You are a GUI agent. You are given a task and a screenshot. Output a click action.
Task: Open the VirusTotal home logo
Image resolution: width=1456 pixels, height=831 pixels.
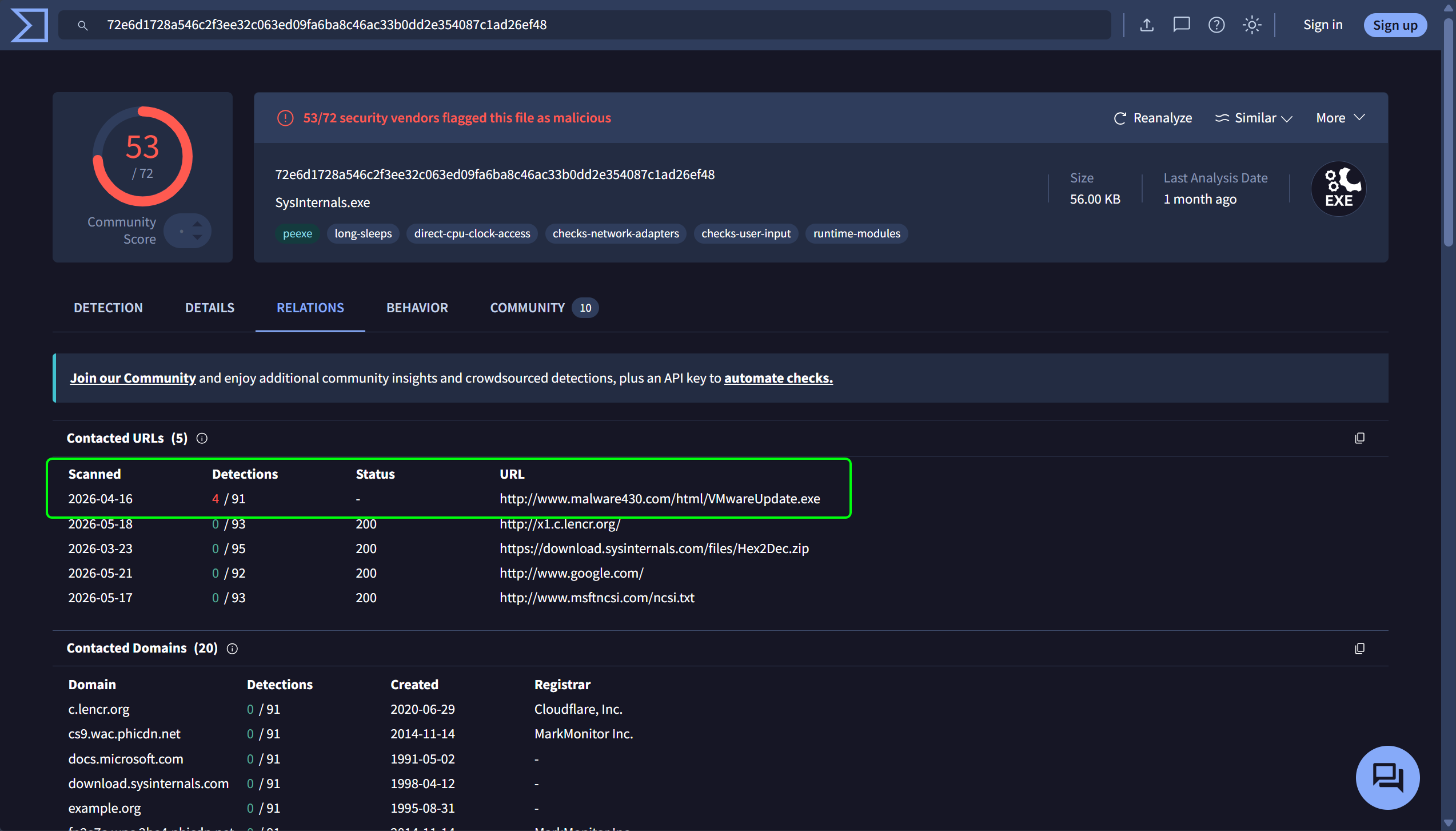coord(29,25)
